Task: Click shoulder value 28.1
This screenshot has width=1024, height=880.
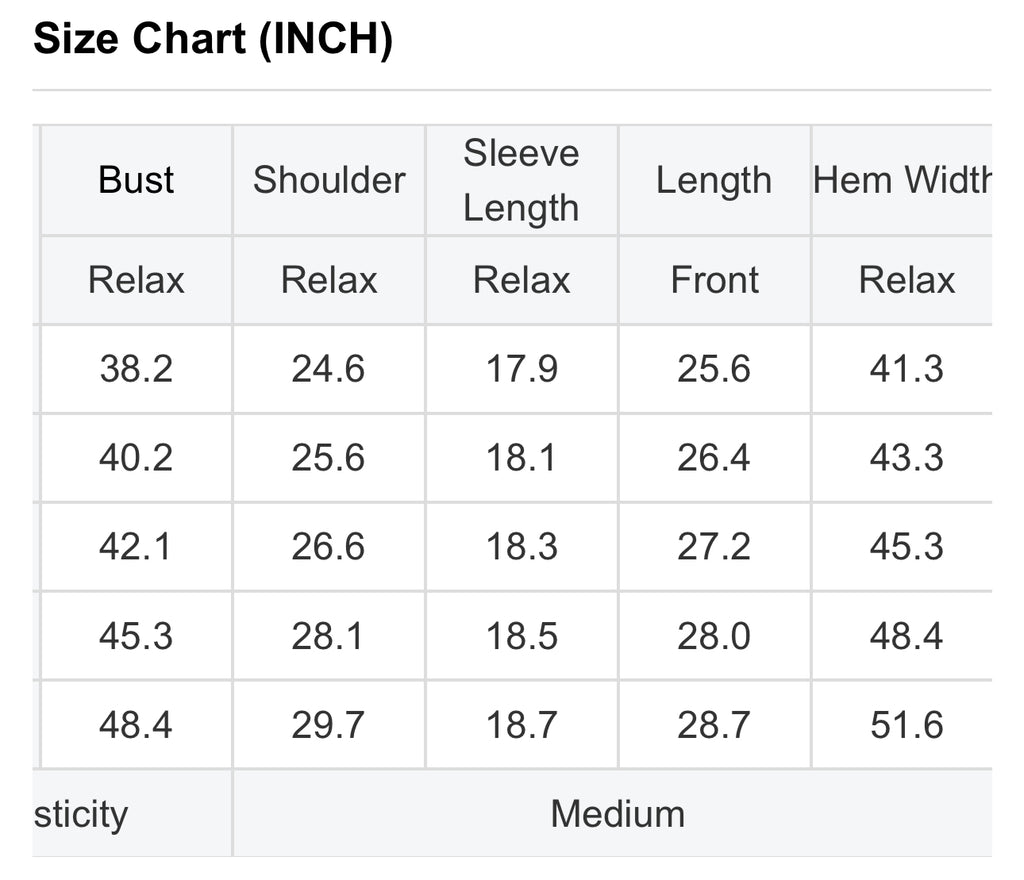Action: click(327, 636)
